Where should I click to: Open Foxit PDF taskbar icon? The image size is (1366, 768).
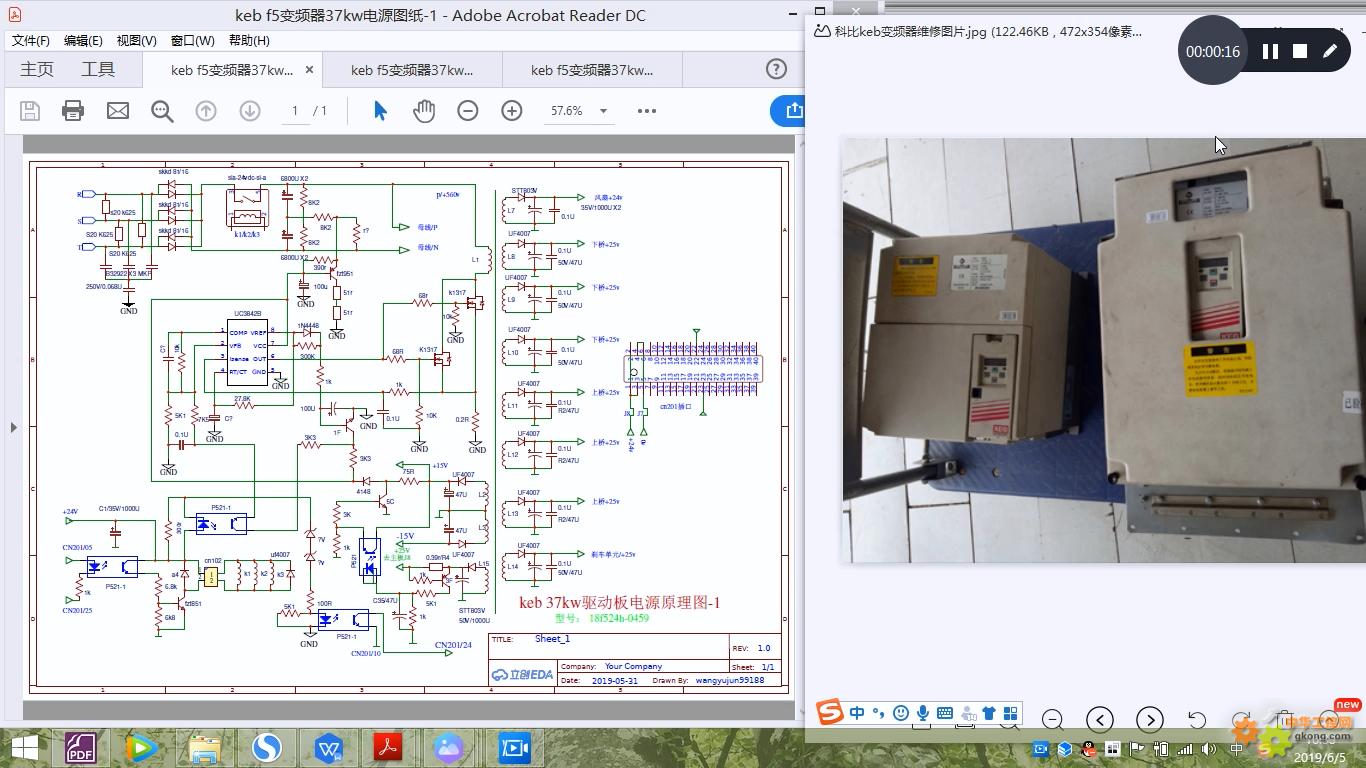tap(82, 748)
